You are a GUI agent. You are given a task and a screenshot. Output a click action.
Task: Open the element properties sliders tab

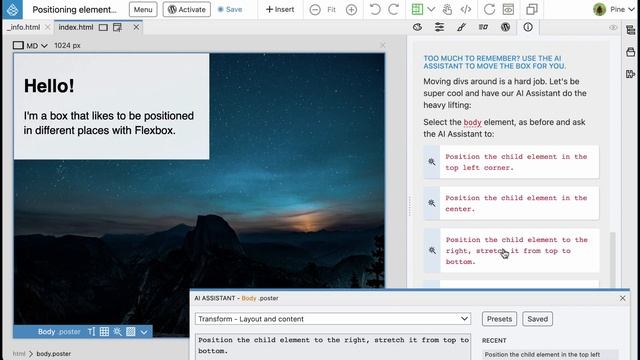[x=439, y=27]
